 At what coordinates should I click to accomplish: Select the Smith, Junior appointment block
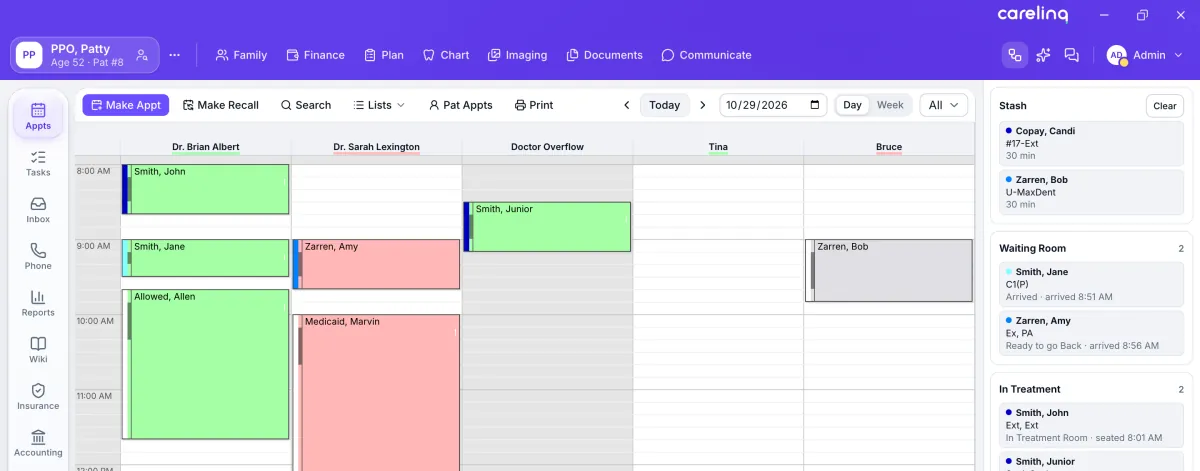coord(547,227)
